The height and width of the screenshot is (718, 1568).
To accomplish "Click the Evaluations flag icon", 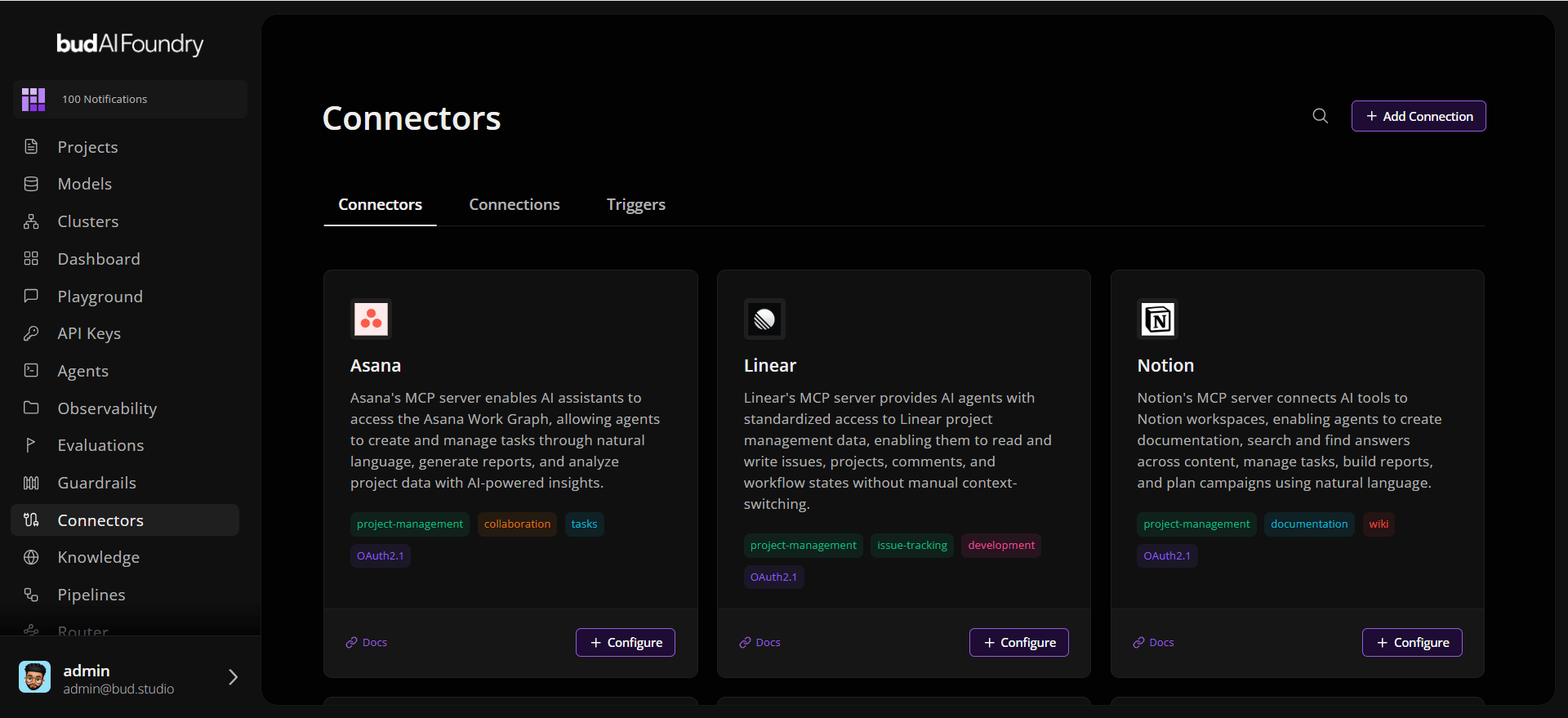I will tap(31, 445).
